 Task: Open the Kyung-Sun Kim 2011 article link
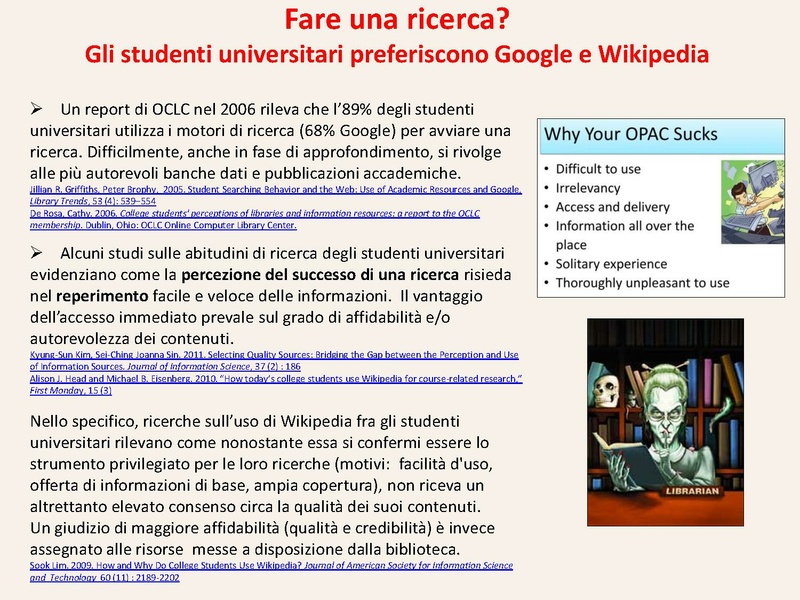pyautogui.click(x=260, y=352)
